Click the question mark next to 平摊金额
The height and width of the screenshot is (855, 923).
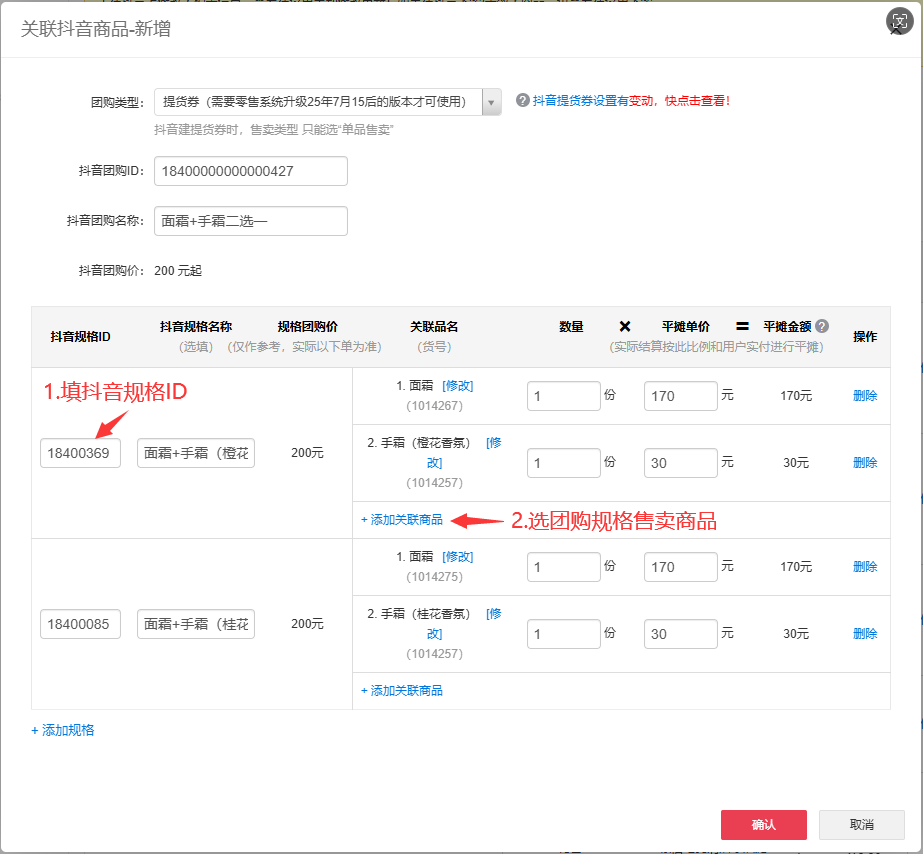(x=822, y=326)
